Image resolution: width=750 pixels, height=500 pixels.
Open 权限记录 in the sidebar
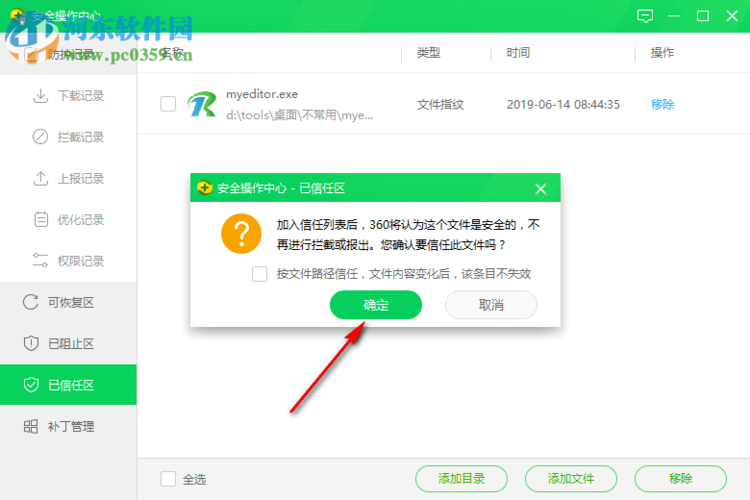tap(68, 261)
